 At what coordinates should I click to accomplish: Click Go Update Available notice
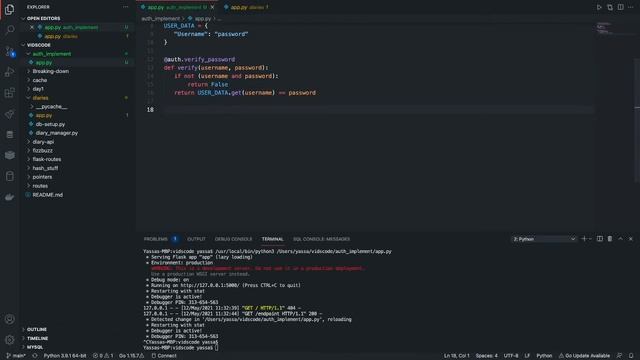[x=584, y=356]
